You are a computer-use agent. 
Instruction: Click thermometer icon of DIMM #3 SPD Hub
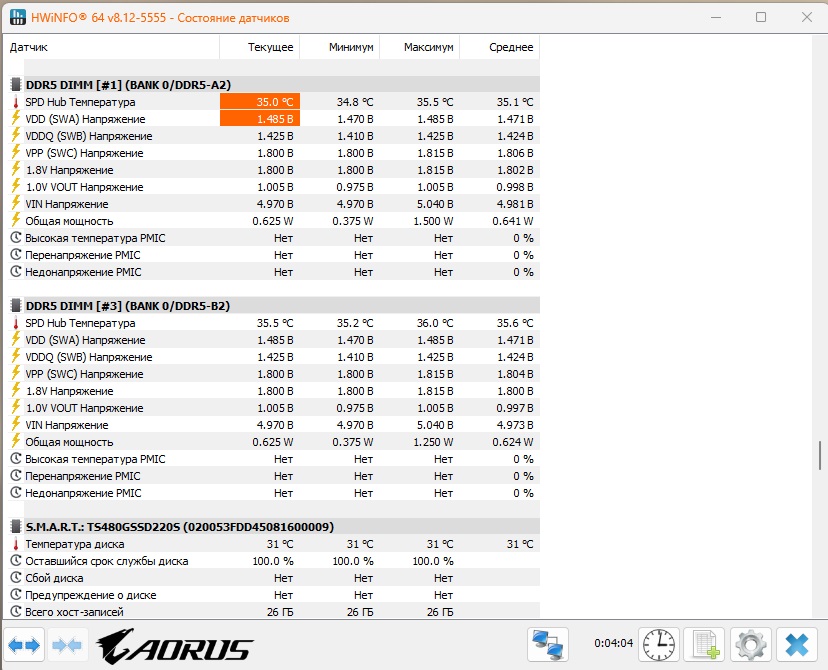(16, 323)
